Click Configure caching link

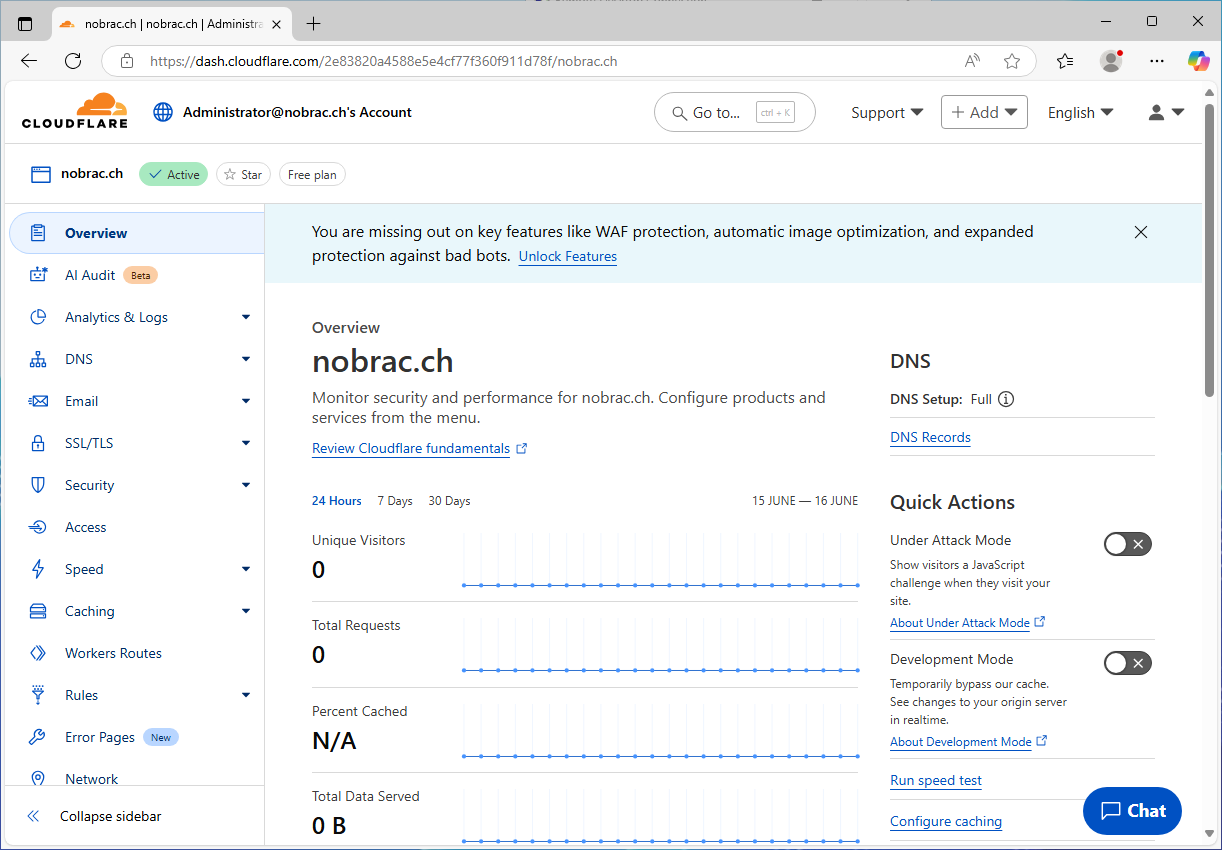point(946,821)
